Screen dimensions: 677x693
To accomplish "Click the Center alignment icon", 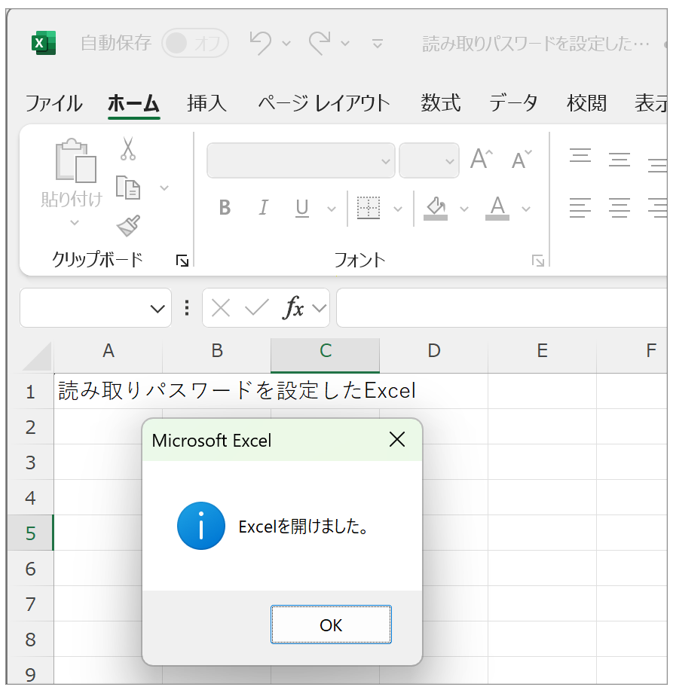I will (x=619, y=208).
